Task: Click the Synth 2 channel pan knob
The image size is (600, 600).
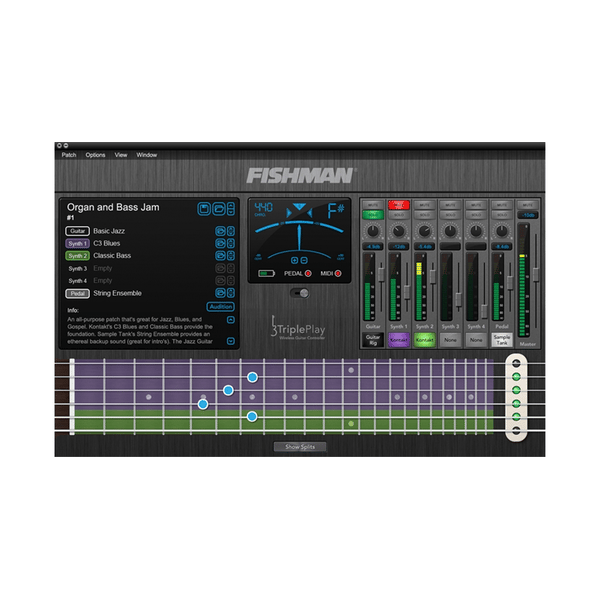Action: click(424, 231)
